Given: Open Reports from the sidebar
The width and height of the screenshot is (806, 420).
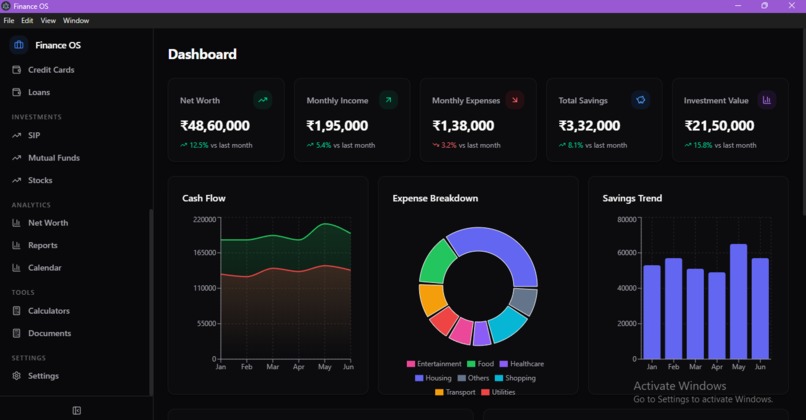Looking at the screenshot, I should (43, 246).
